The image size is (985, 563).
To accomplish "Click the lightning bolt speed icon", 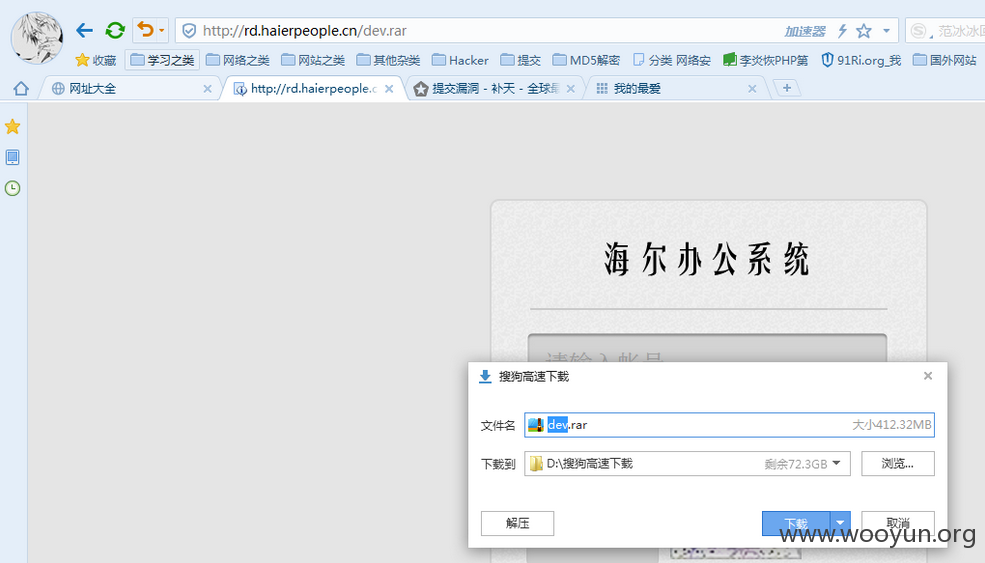I will tap(842, 31).
